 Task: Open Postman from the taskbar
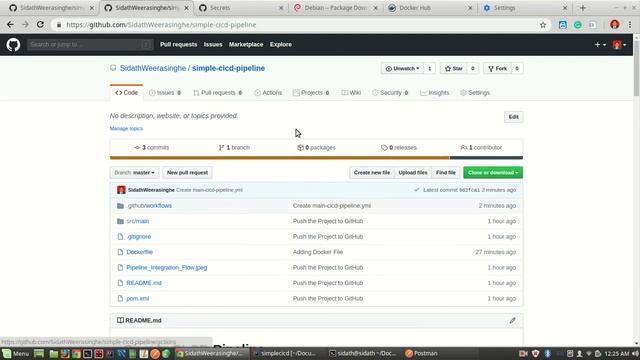(x=421, y=353)
